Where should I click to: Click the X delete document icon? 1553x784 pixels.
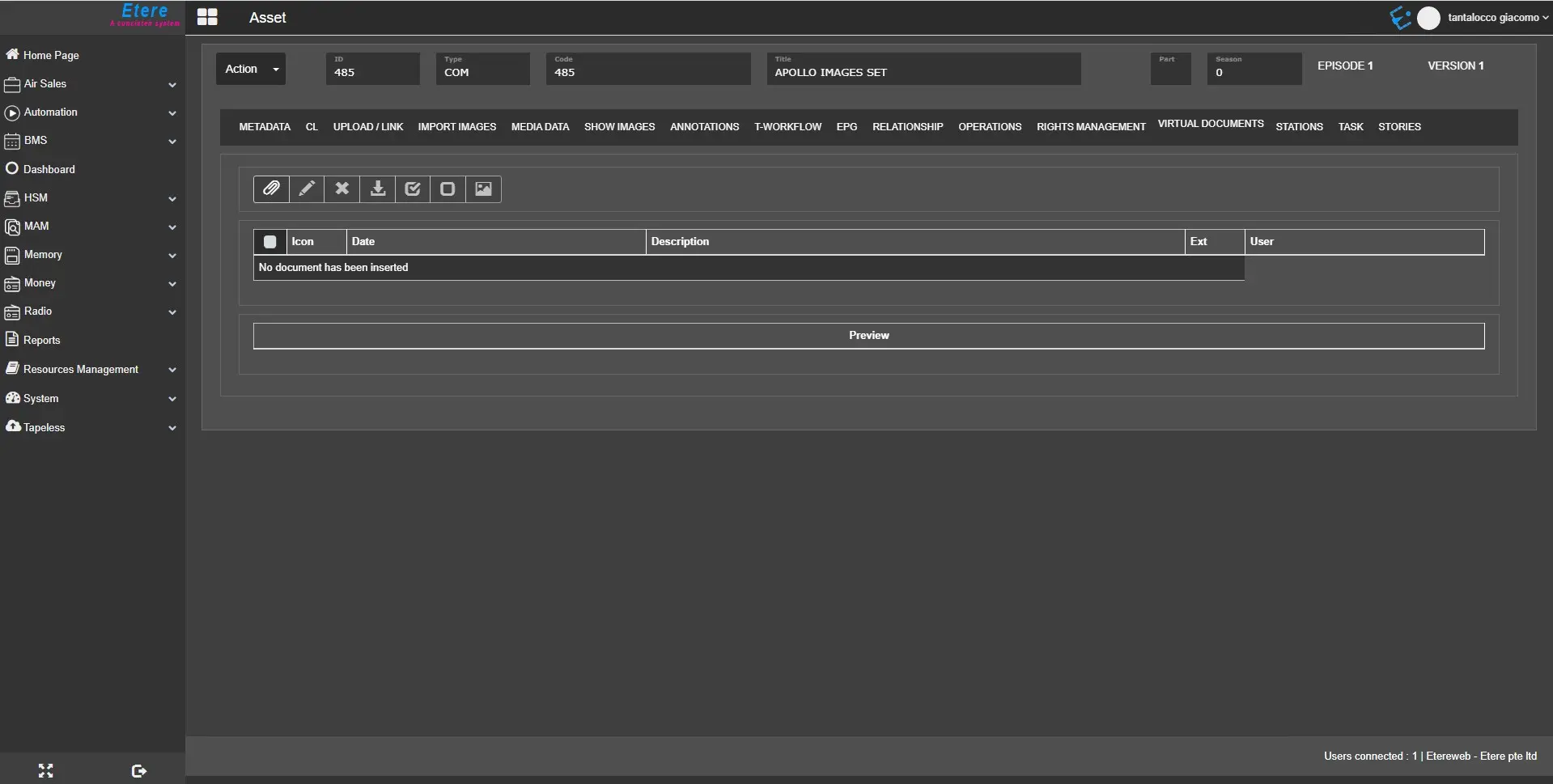pos(342,189)
